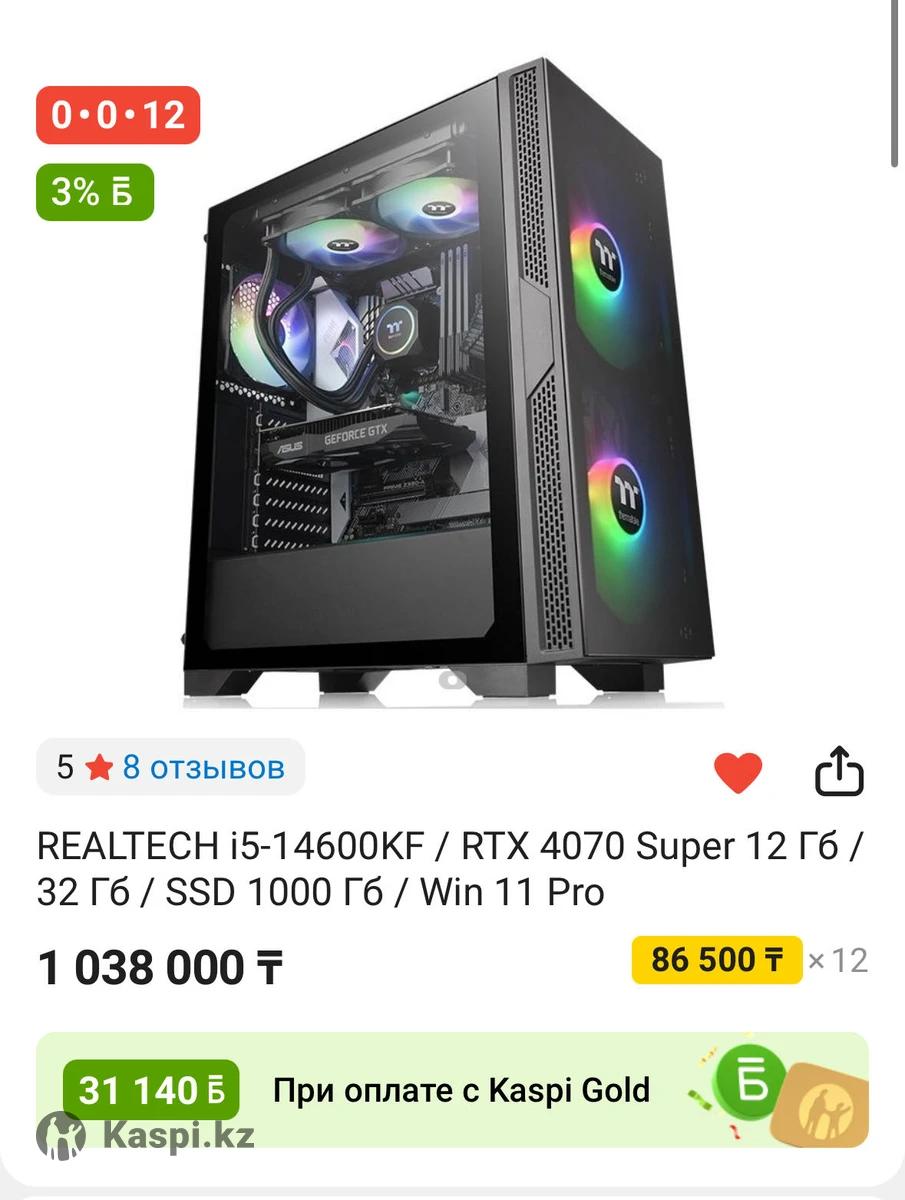
Task: Click the red star rating icon
Action: coord(99,768)
